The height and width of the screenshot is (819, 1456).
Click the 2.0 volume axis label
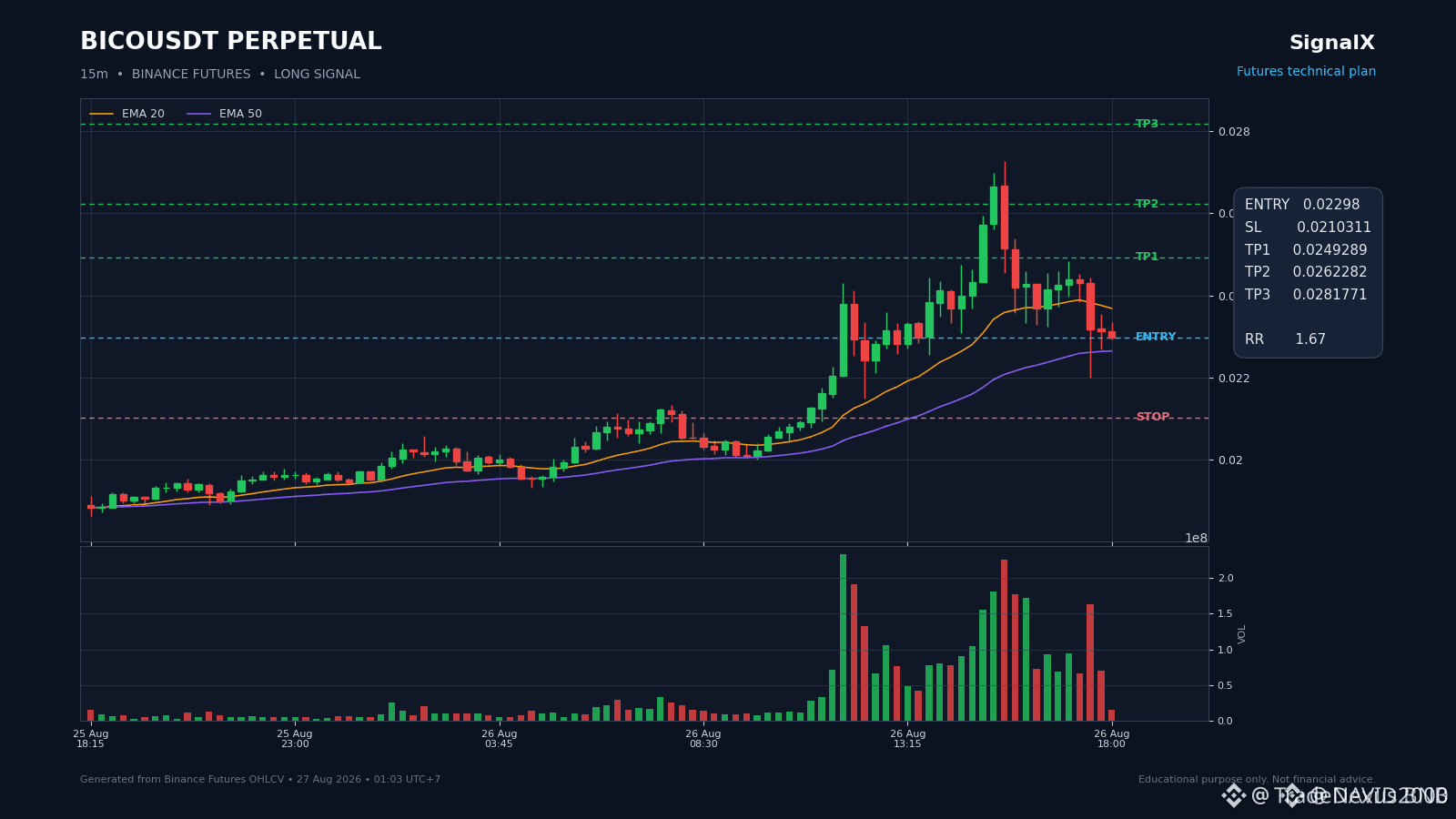click(1226, 579)
